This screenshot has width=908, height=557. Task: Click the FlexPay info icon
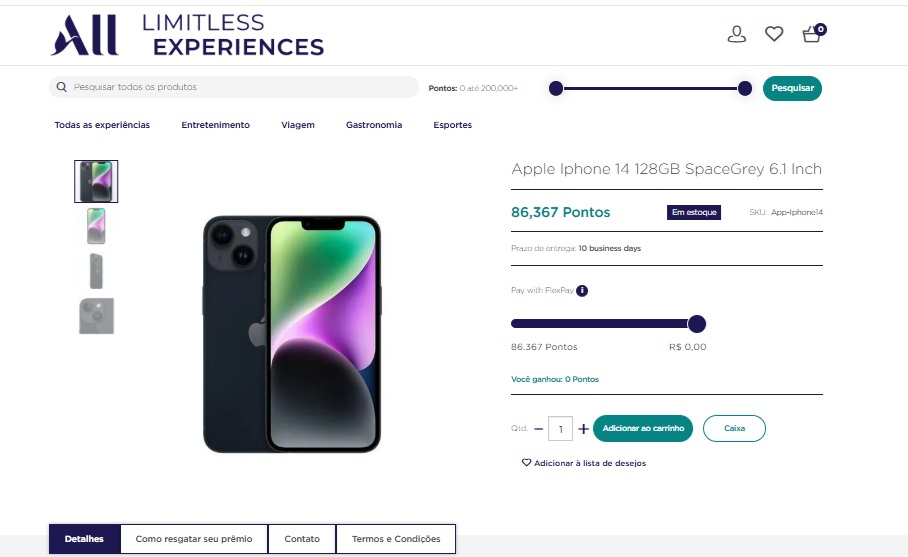point(582,291)
